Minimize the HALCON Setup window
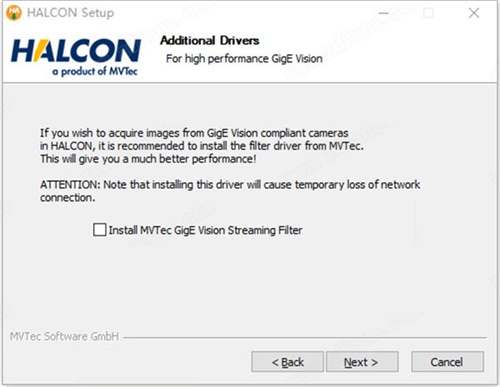 point(384,13)
